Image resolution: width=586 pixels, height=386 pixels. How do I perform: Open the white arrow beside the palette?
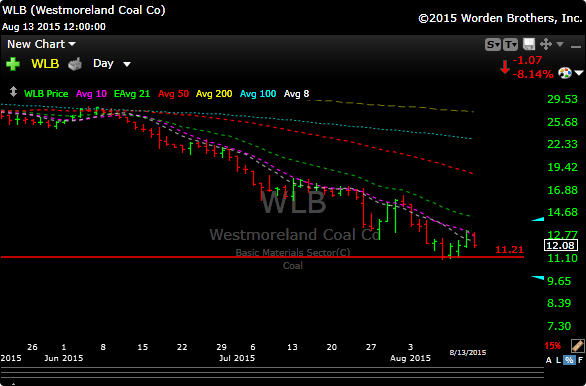(x=579, y=73)
